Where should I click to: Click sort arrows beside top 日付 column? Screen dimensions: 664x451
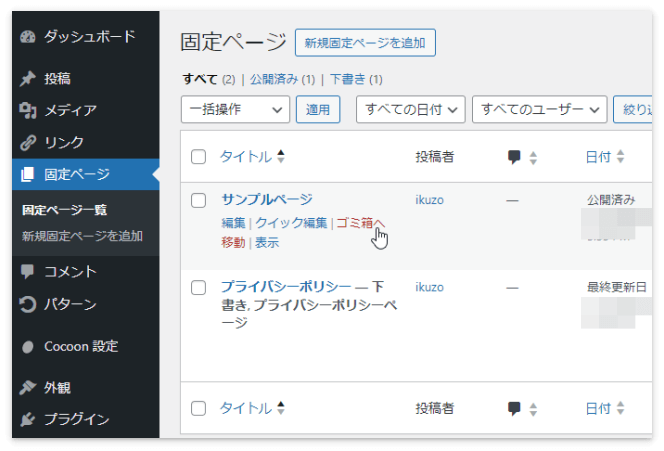point(620,156)
